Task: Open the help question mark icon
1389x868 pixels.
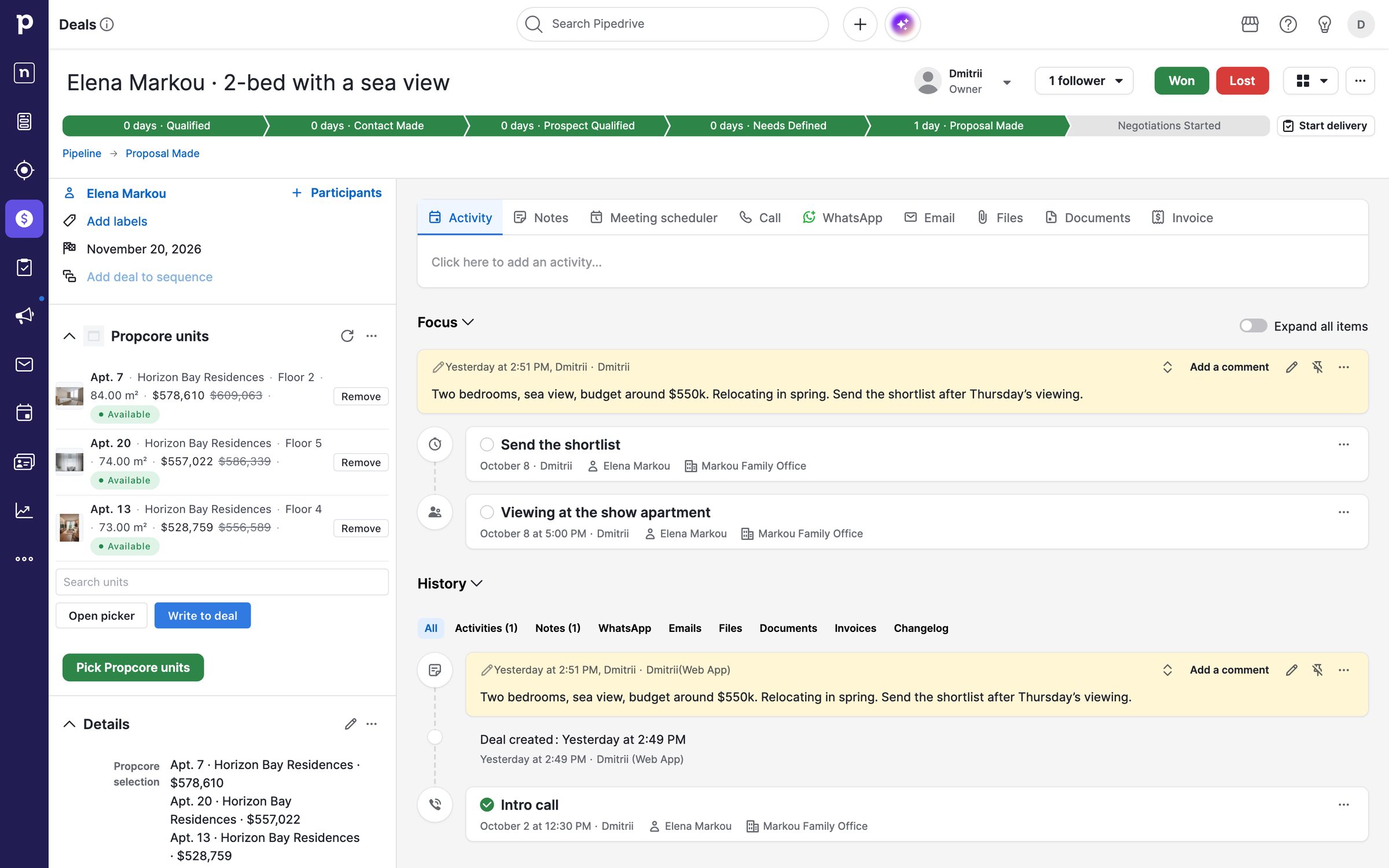Action: [x=1288, y=24]
